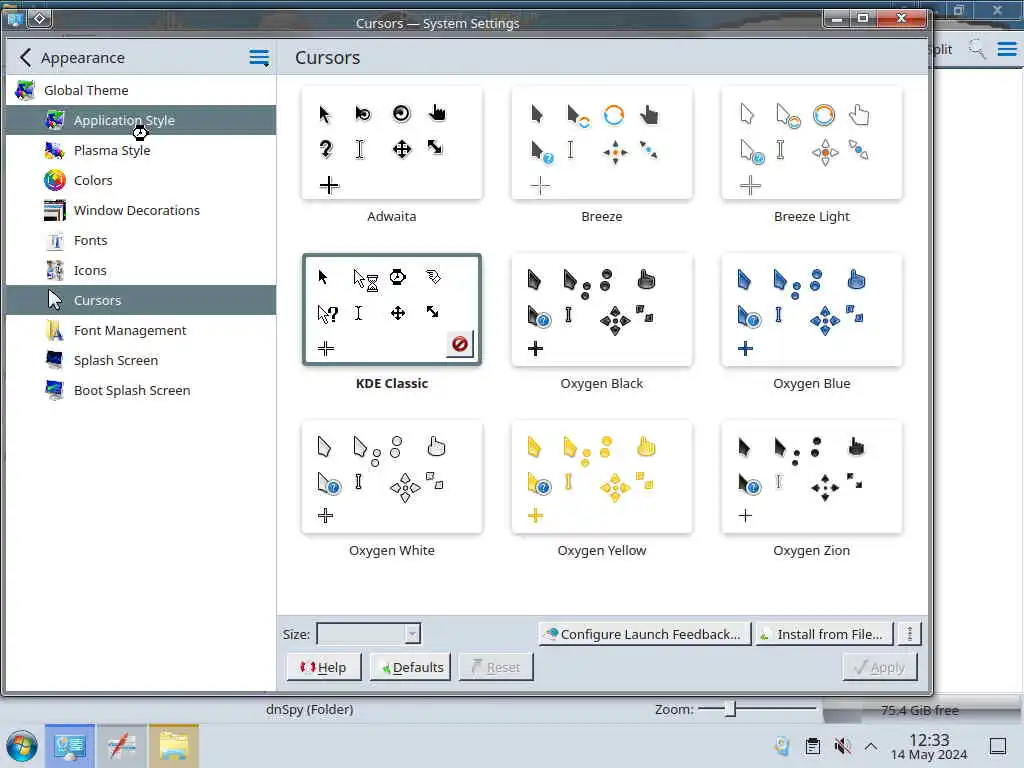
Task: Go back using the Appearance back arrow
Action: pos(25,57)
